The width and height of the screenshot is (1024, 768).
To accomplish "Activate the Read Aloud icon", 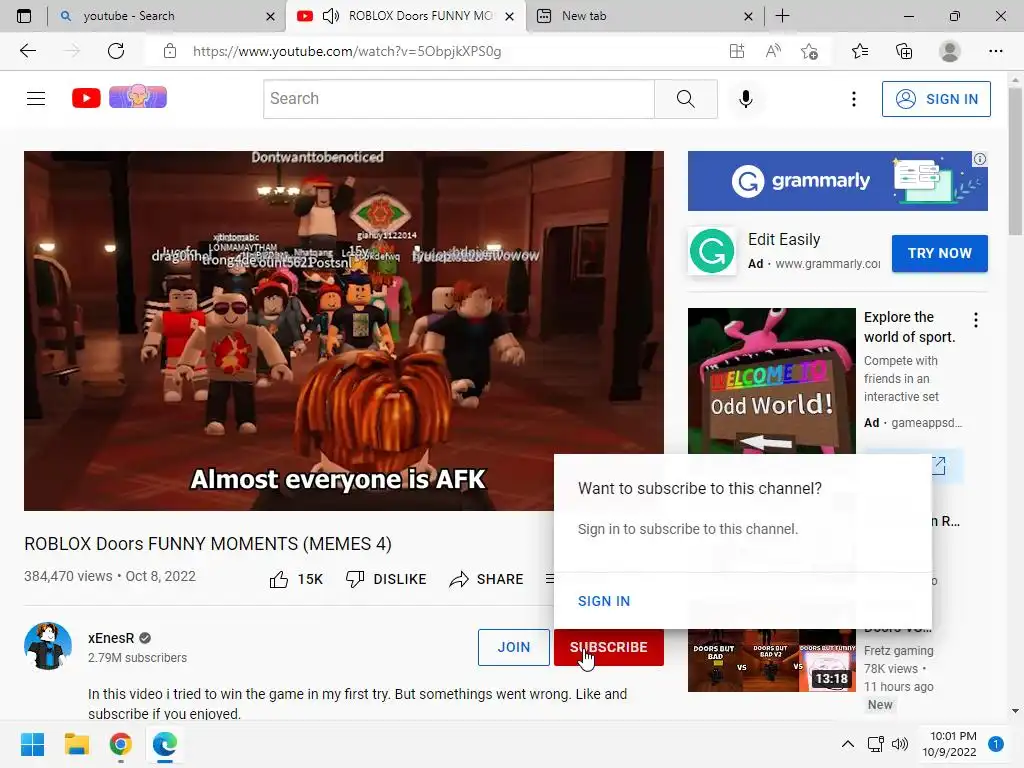I will (773, 51).
